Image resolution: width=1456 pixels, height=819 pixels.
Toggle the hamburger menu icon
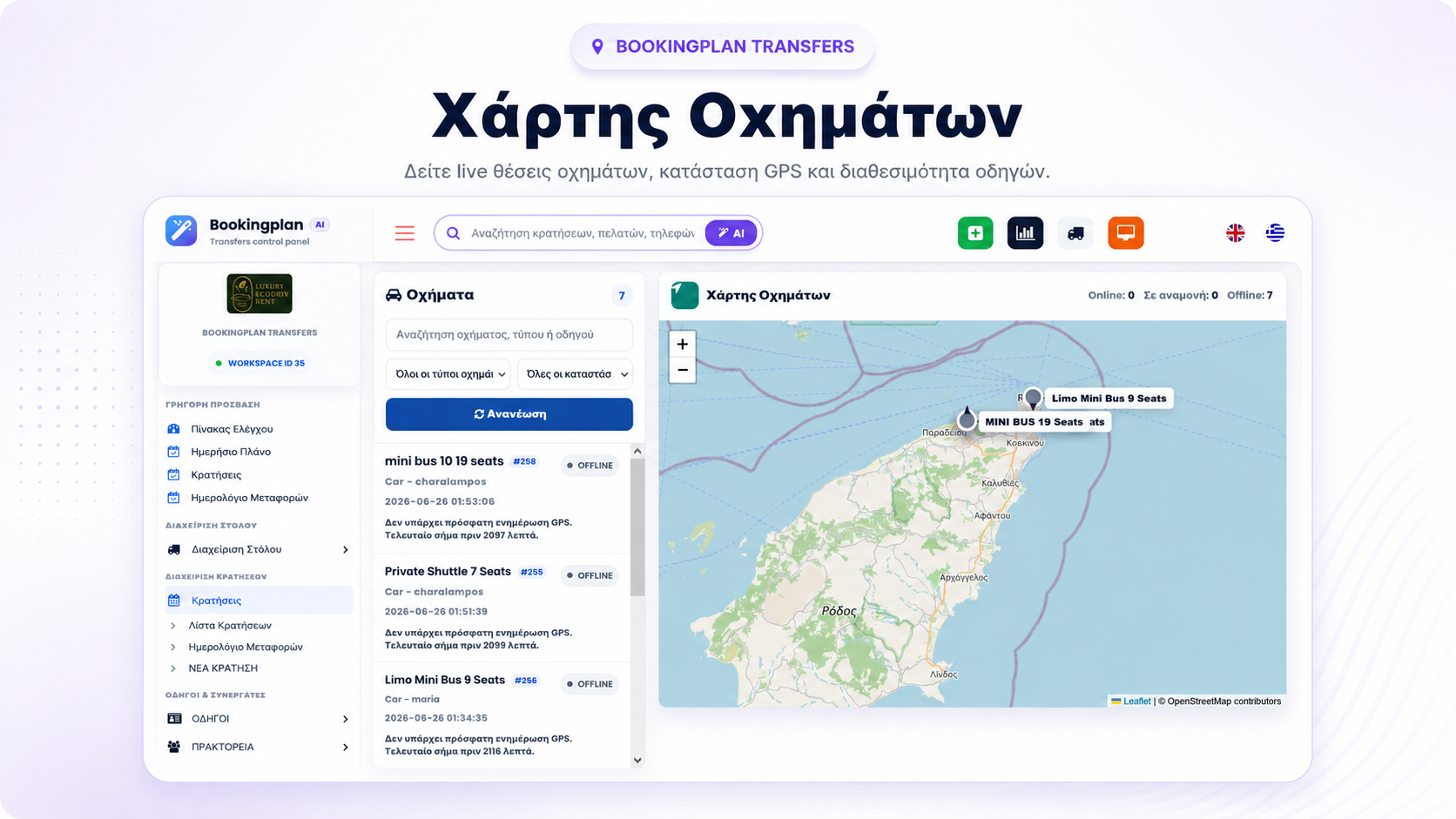click(405, 233)
